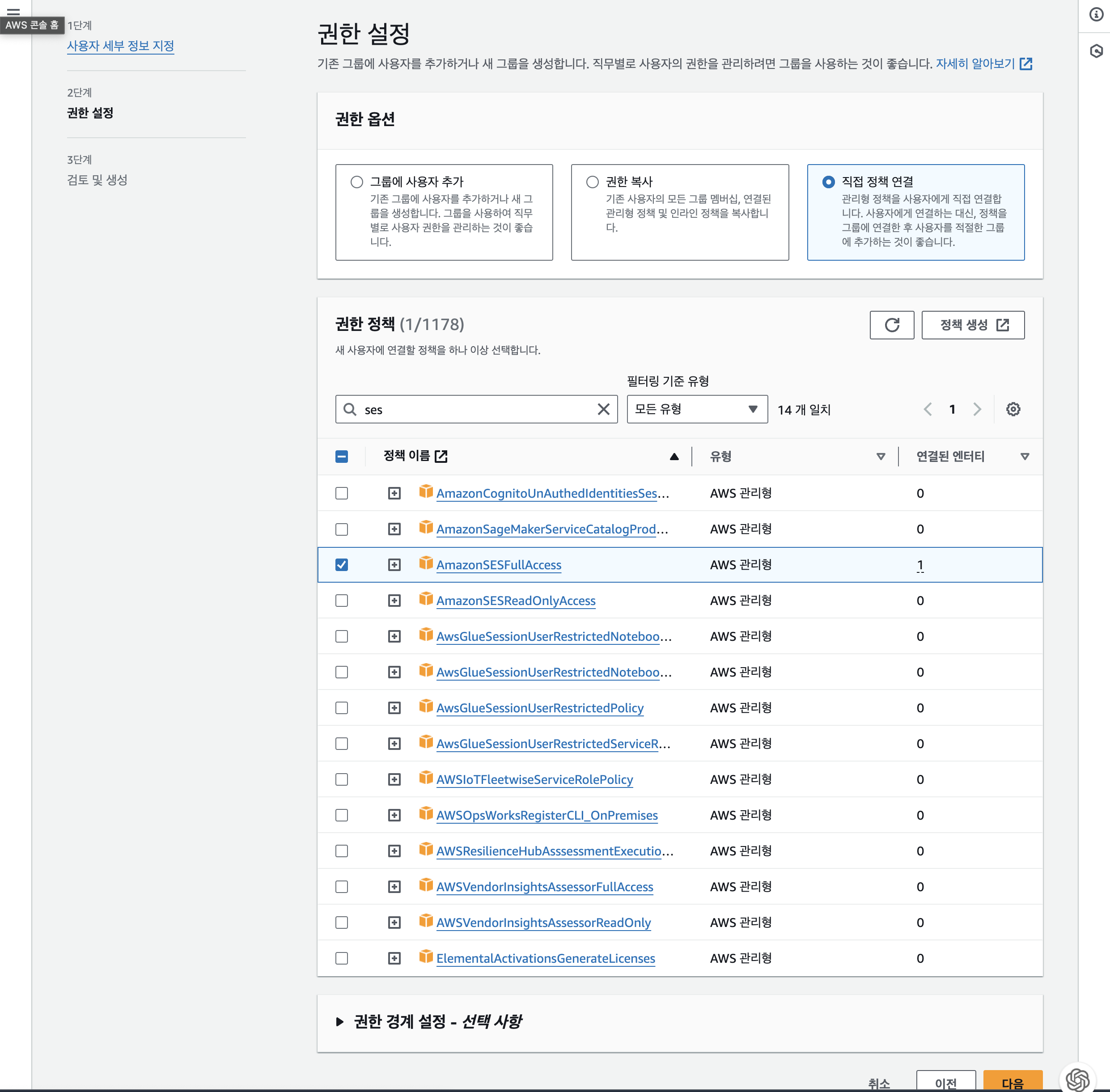This screenshot has width=1110, height=1092.
Task: Click the policy icon beside AmazonSESReadOnlyAccess
Action: click(426, 598)
